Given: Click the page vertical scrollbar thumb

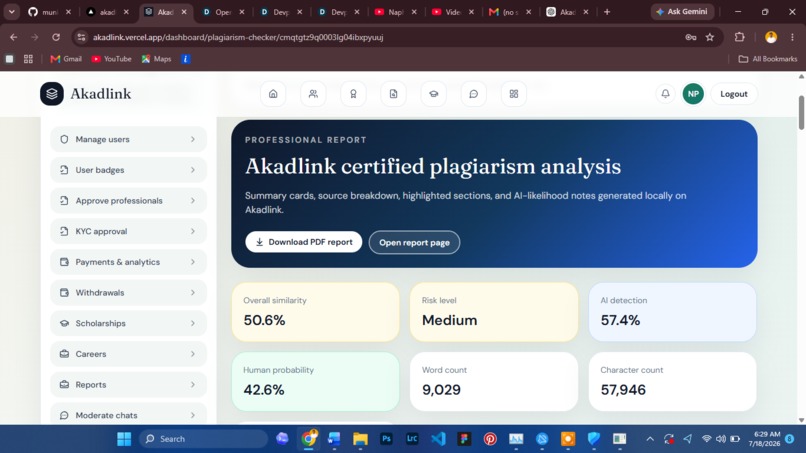Looking at the screenshot, I should point(801,113).
